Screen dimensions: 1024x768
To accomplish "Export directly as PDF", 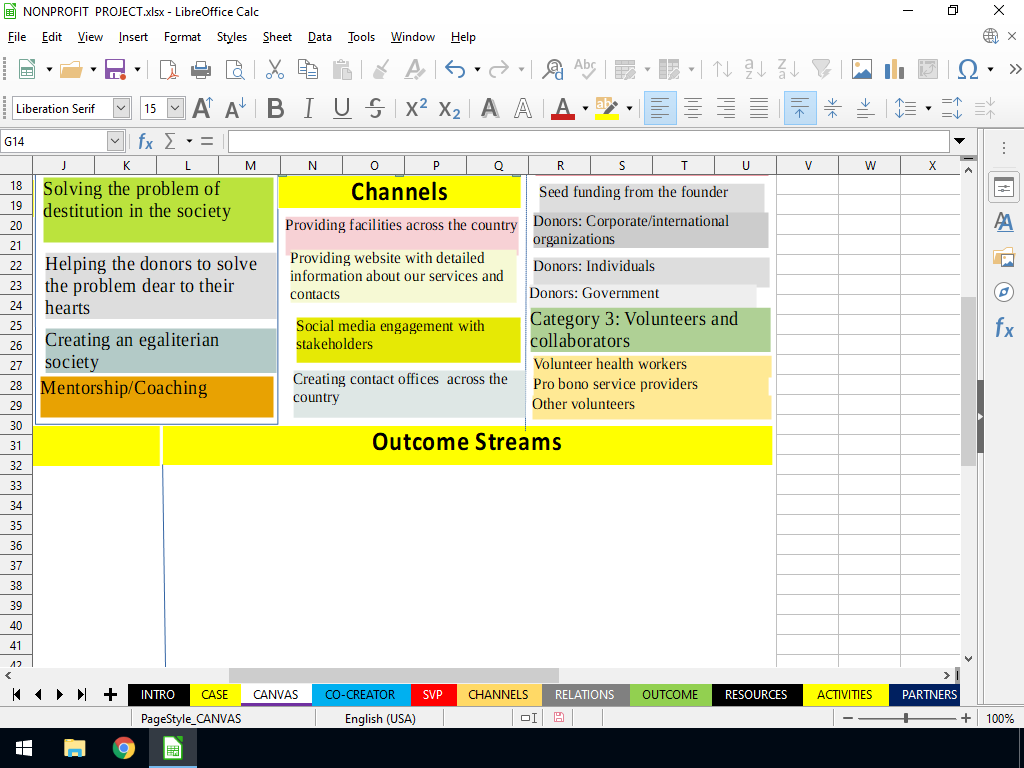I will point(168,69).
